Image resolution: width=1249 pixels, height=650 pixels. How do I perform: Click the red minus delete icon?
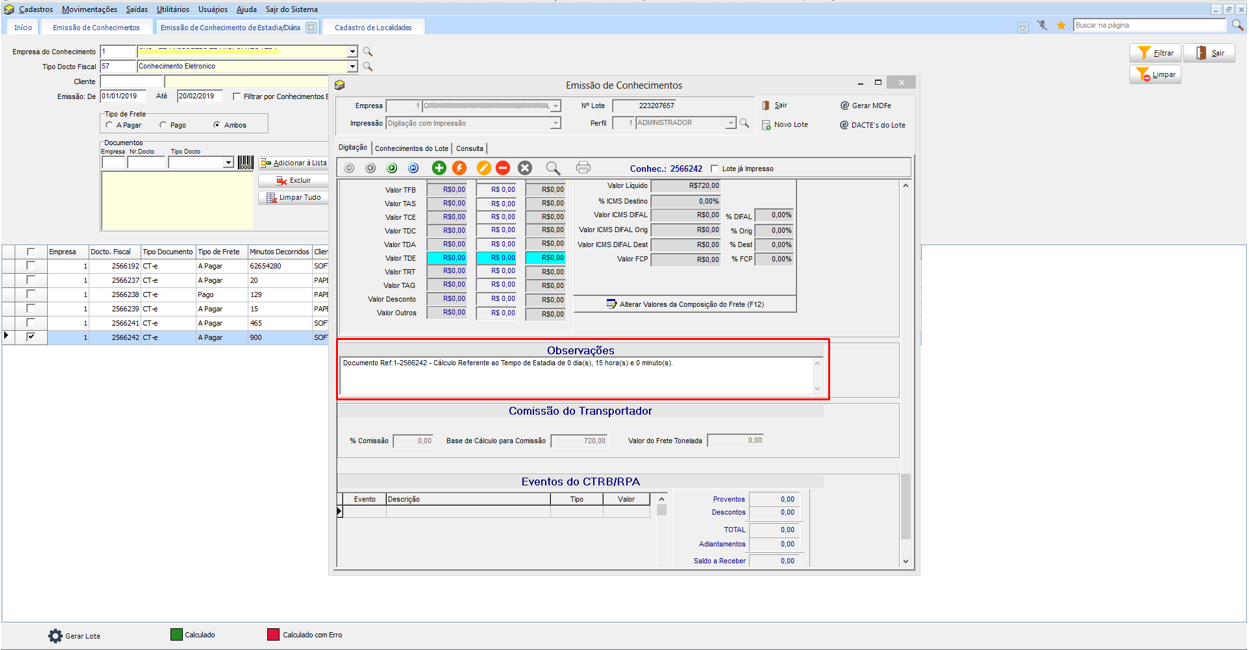503,168
